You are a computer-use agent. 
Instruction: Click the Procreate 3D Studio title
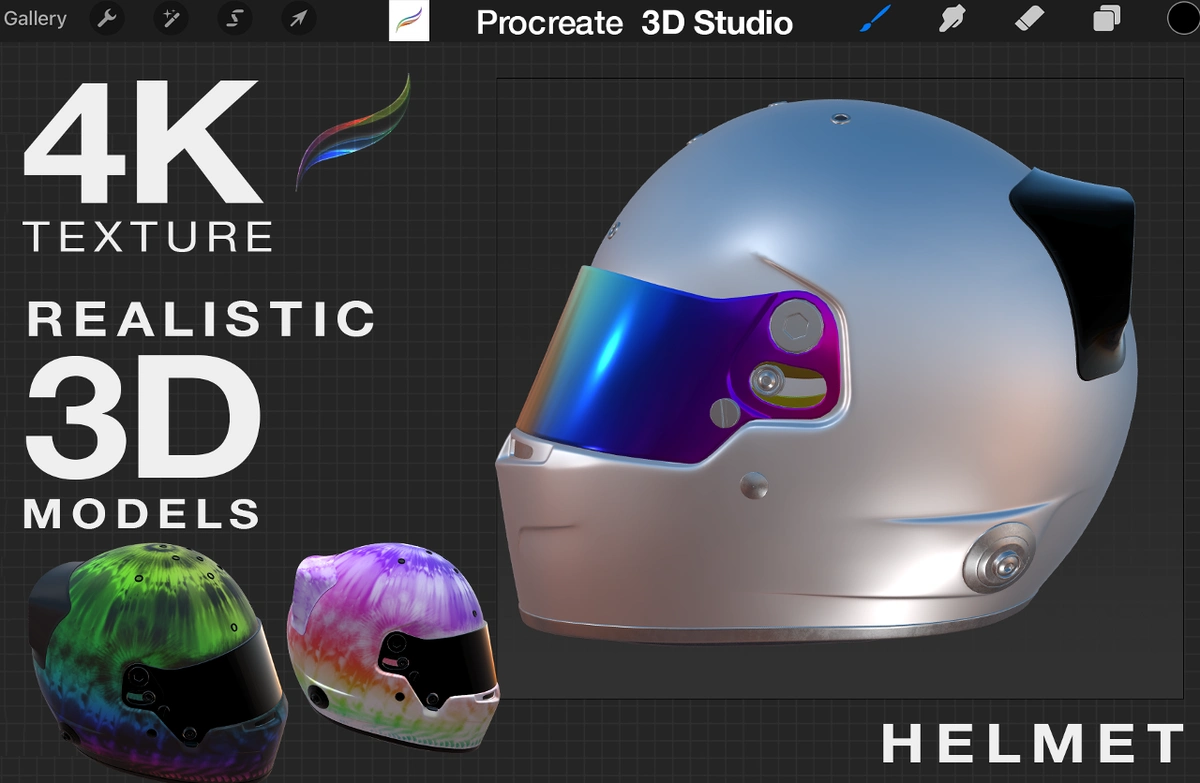[634, 22]
